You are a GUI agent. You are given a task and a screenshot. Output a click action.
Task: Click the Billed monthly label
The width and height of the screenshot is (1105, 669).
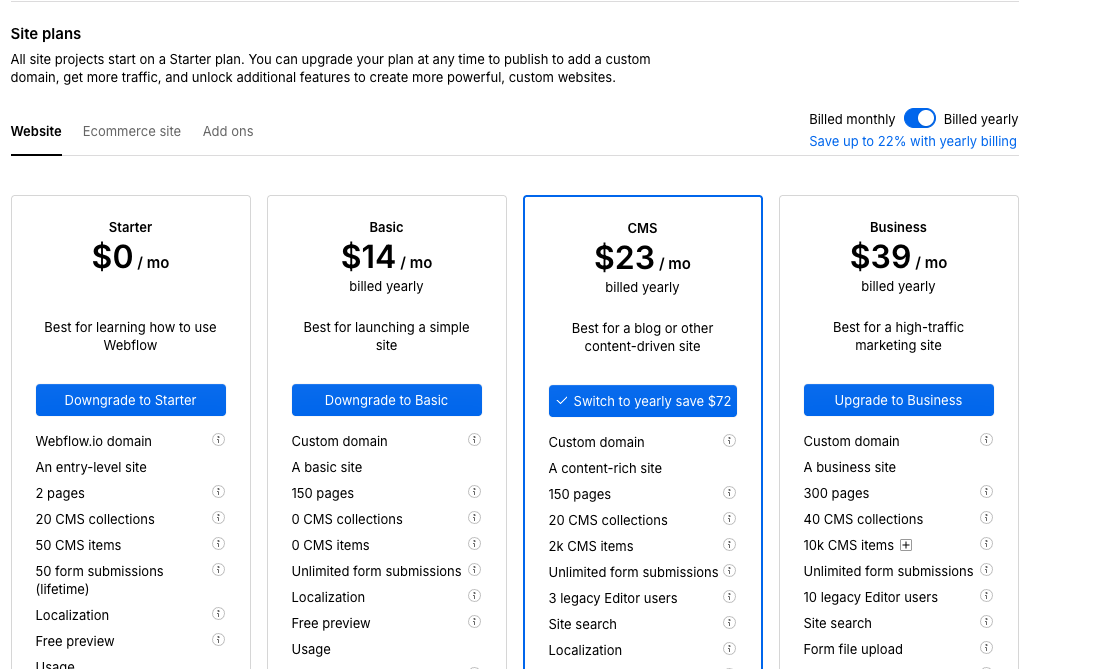pyautogui.click(x=852, y=119)
